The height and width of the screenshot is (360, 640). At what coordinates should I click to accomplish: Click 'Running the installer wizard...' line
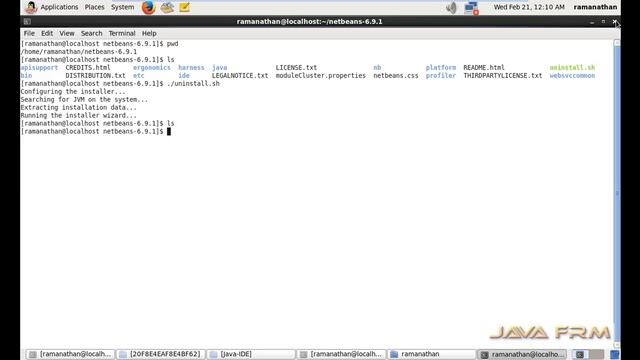click(78, 116)
